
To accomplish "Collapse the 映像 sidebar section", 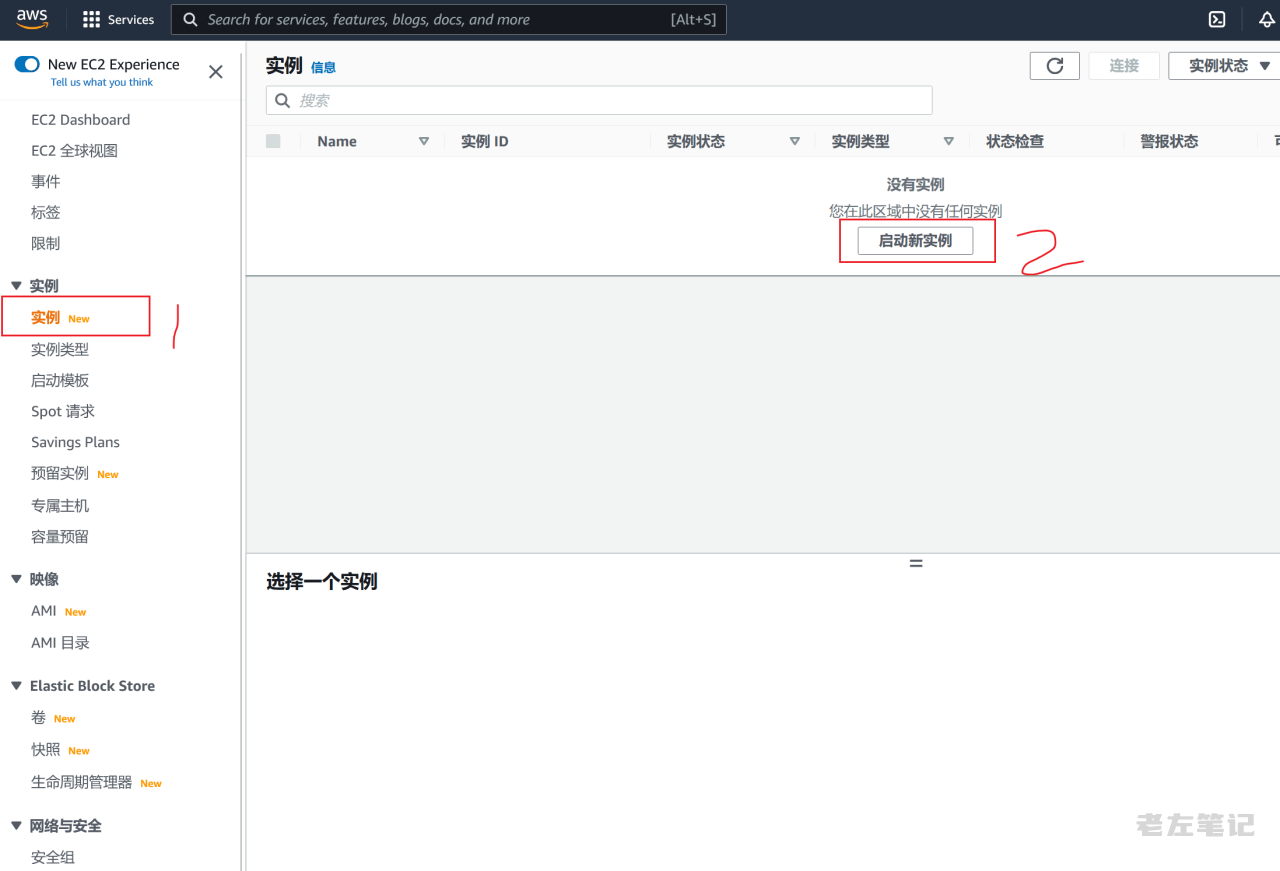I will pyautogui.click(x=16, y=579).
